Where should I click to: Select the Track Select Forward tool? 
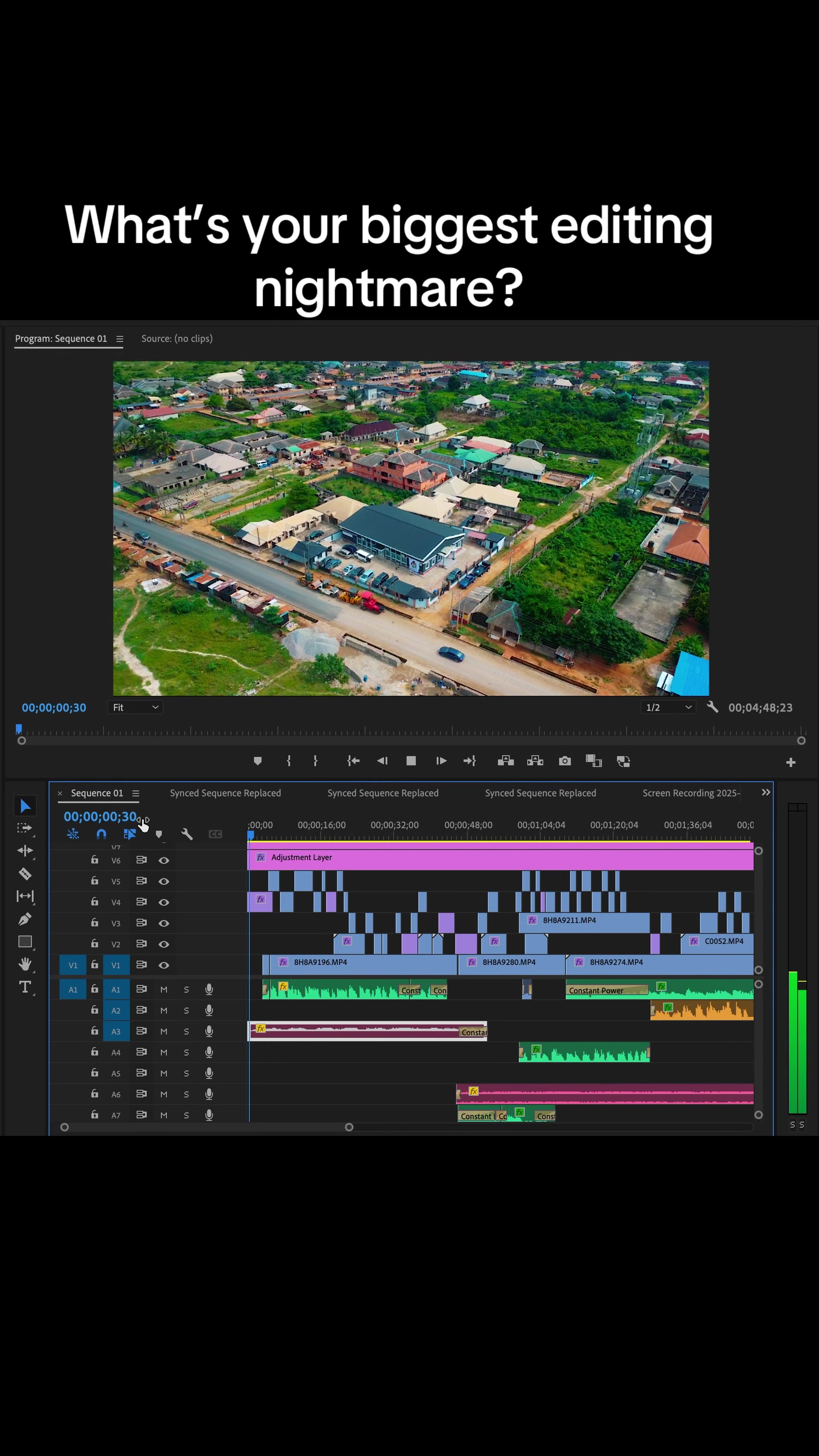pos(25,828)
